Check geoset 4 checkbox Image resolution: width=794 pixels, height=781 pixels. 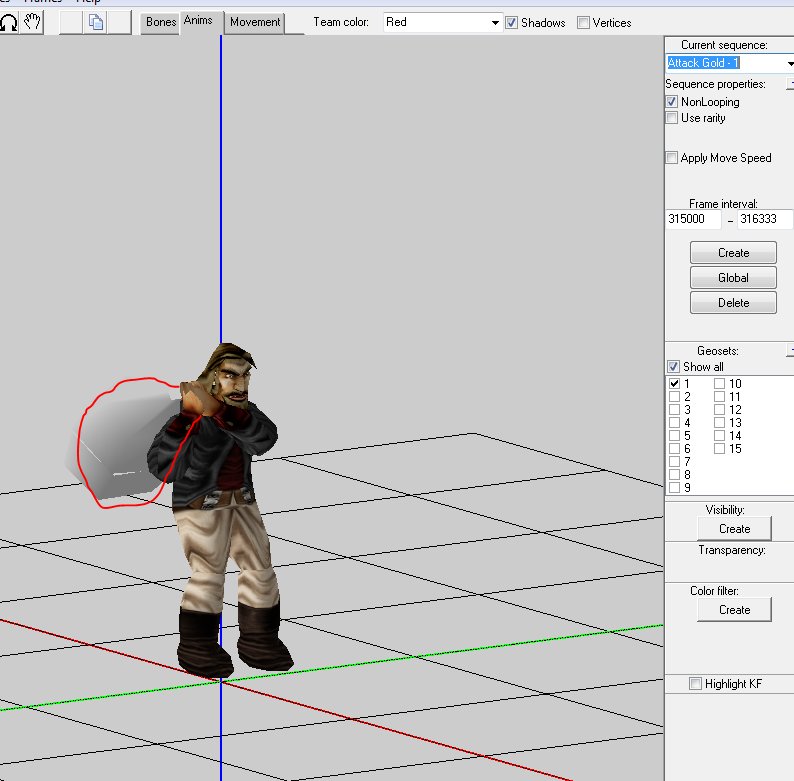[x=674, y=423]
